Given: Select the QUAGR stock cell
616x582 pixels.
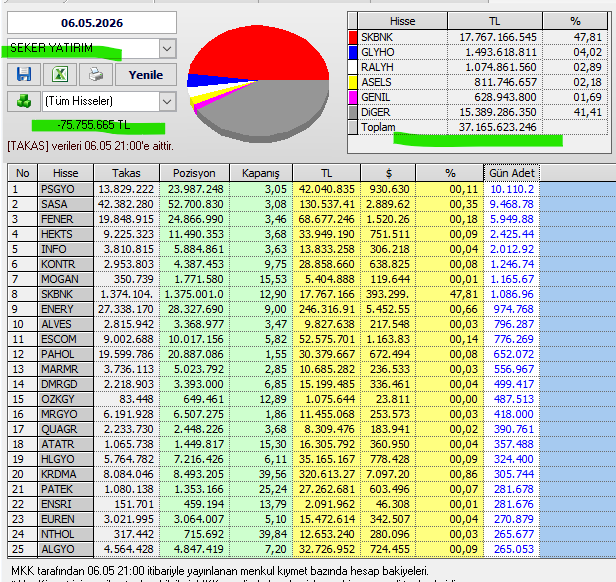Looking at the screenshot, I should click(x=66, y=429).
